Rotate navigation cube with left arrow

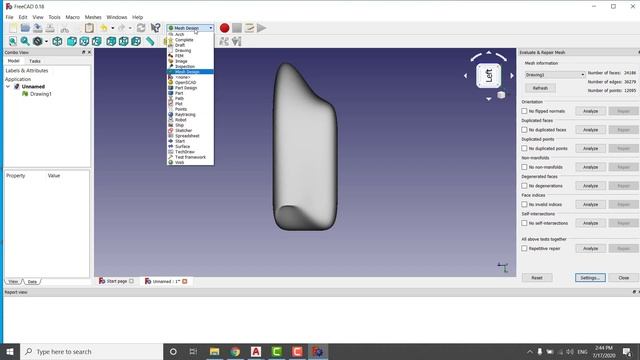(x=465, y=76)
